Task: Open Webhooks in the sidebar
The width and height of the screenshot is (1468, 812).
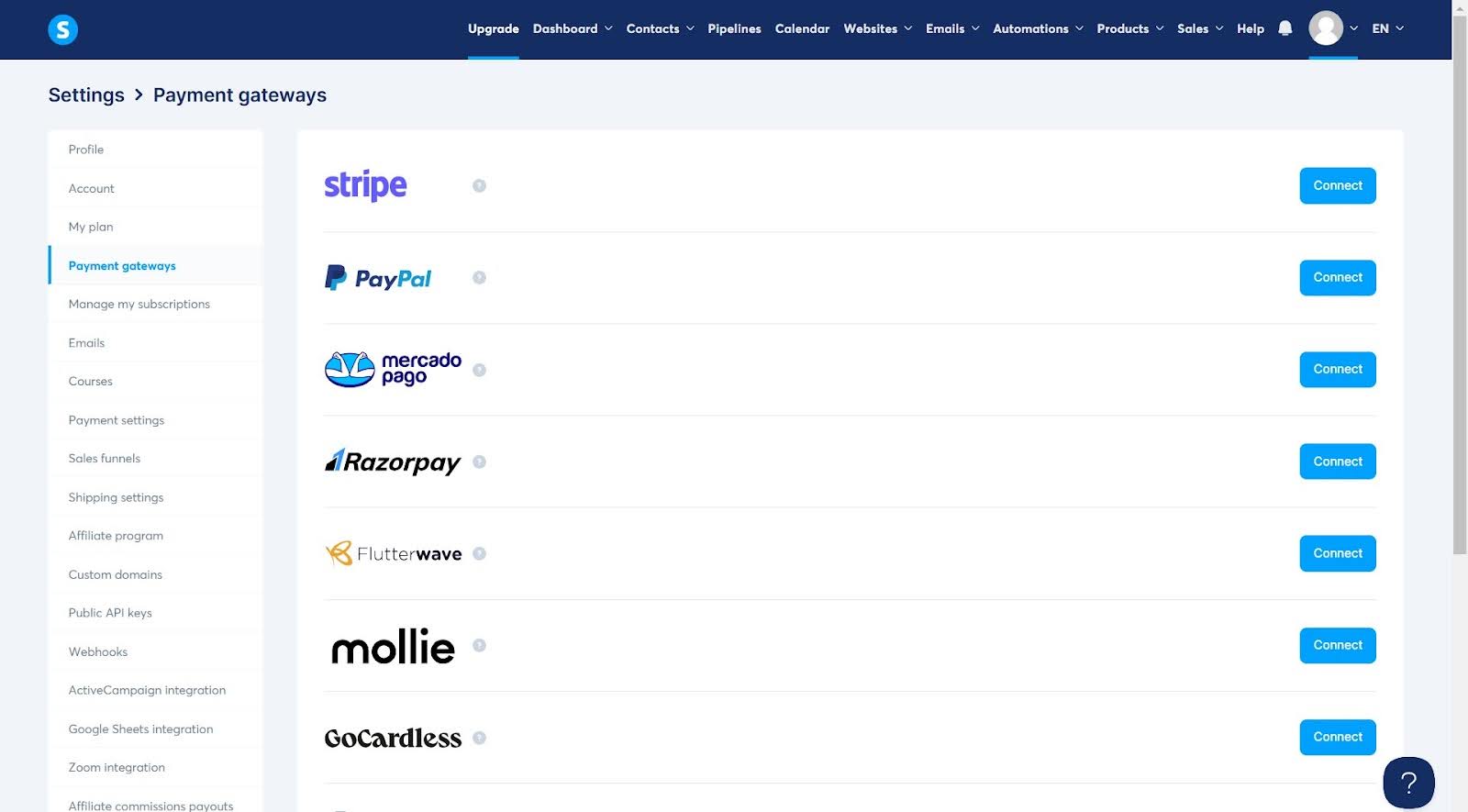Action: point(155,651)
